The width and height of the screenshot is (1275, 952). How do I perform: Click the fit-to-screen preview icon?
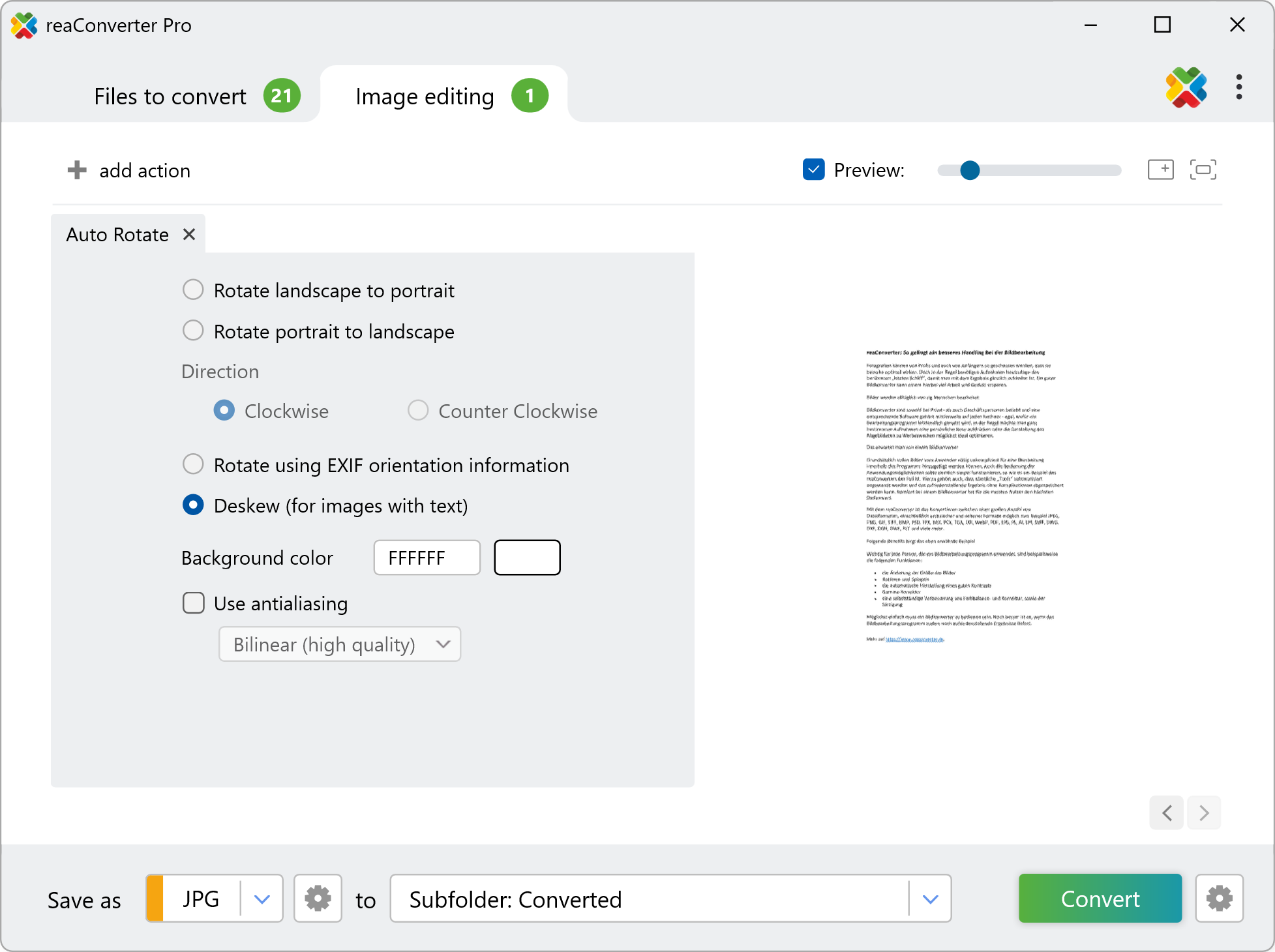point(1203,170)
